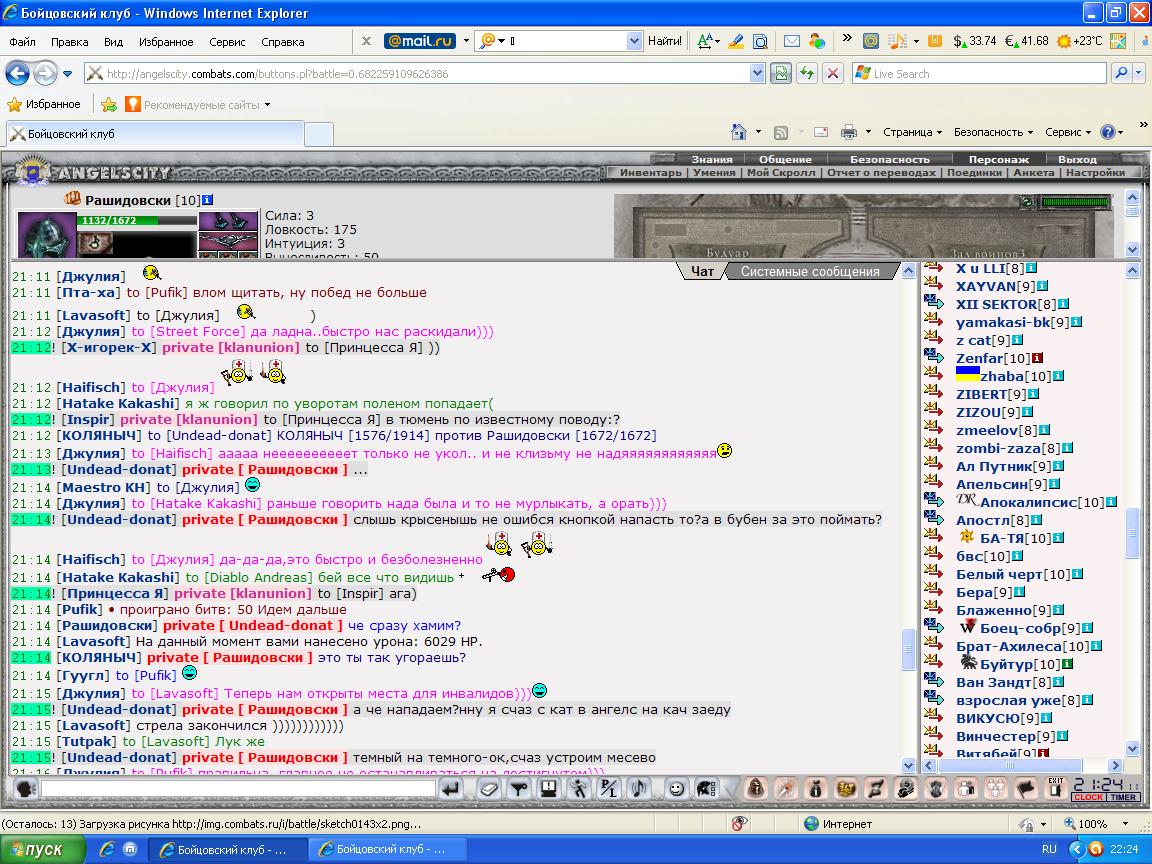Click info icon beside Zenfar[10]

(1037, 359)
